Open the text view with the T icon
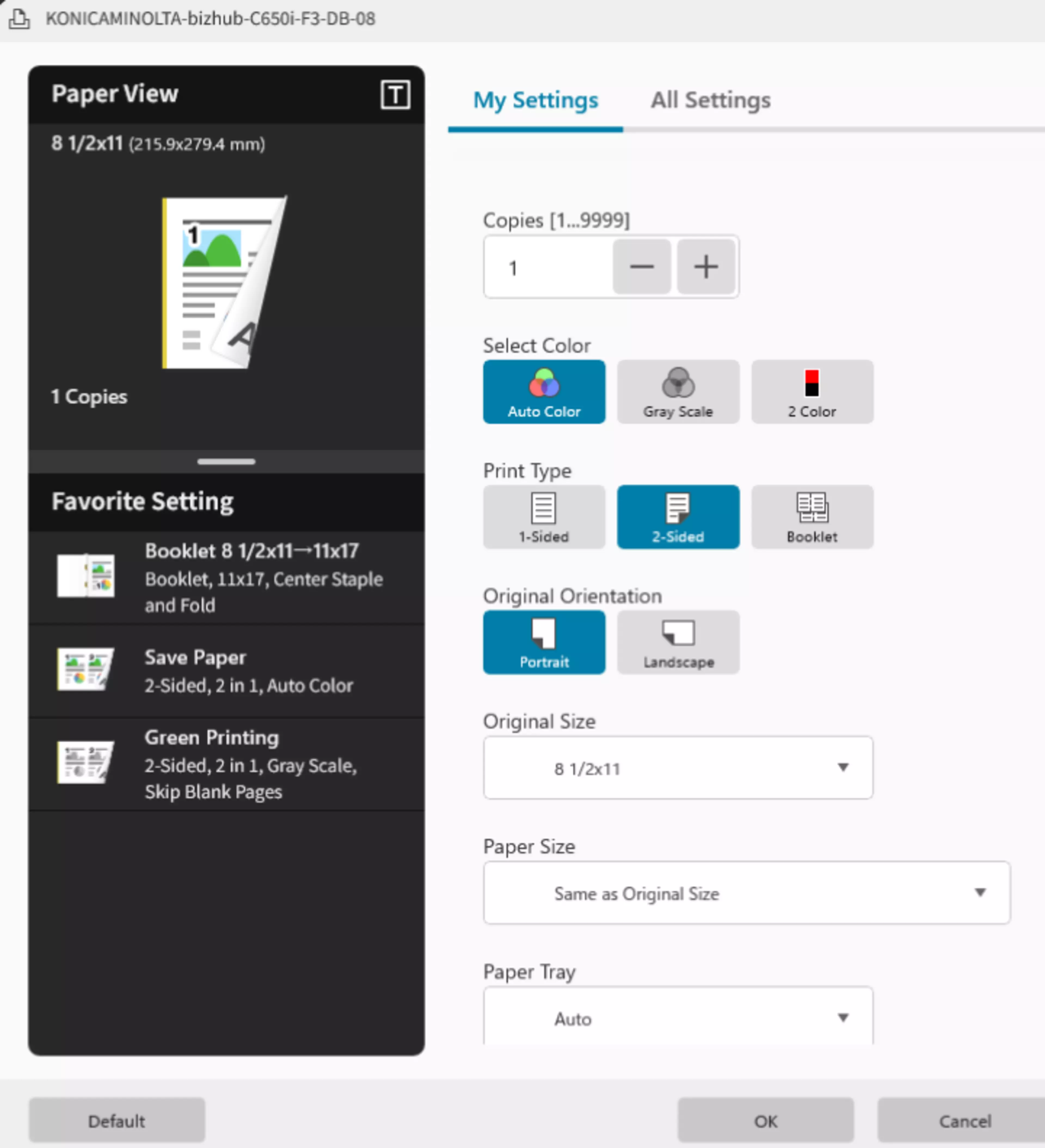1045x1148 pixels. (395, 94)
